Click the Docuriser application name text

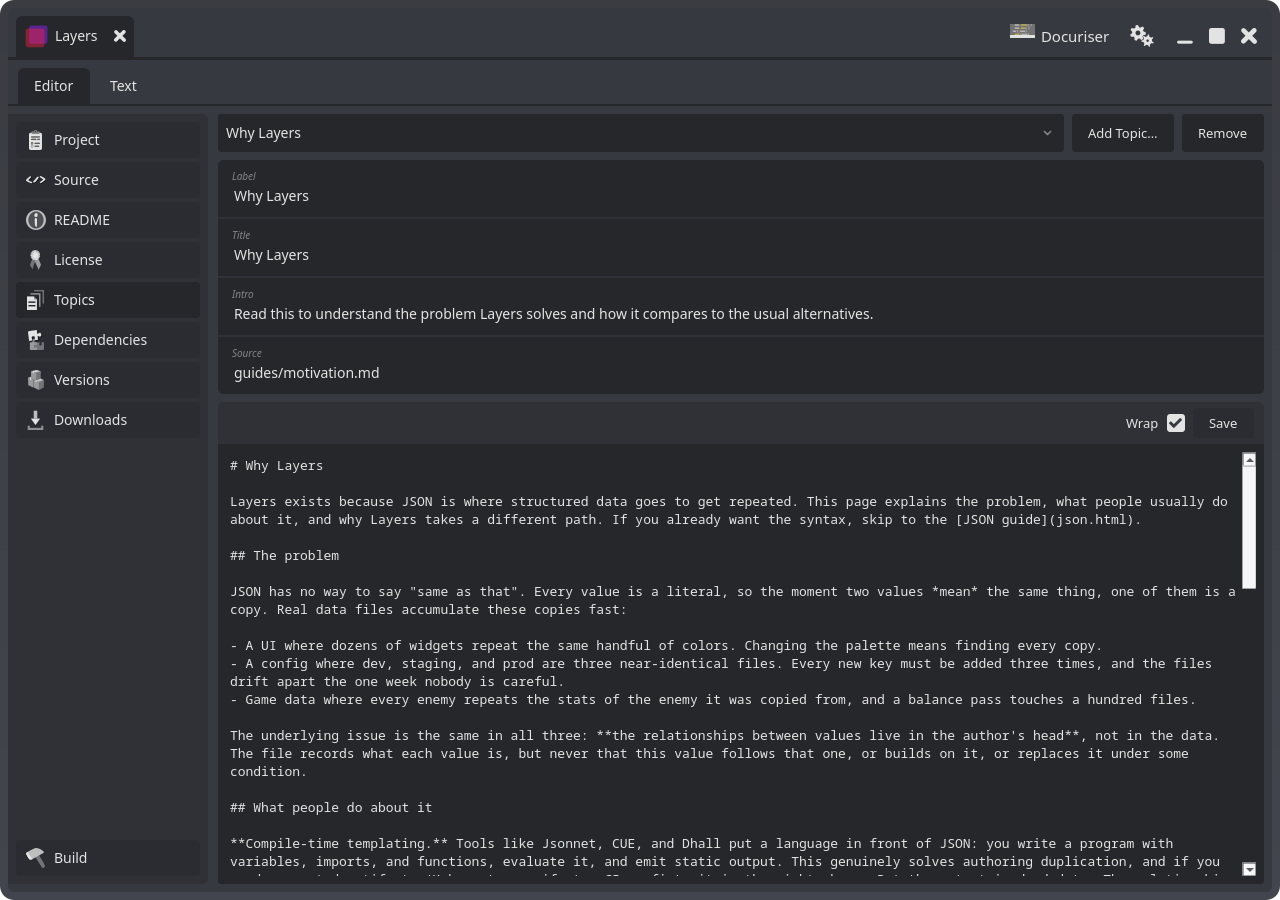click(1075, 37)
